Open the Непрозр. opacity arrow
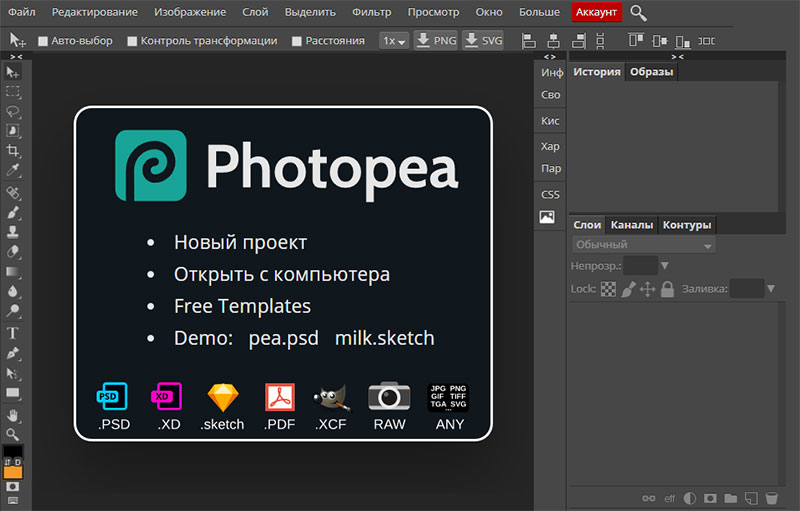 tap(664, 266)
